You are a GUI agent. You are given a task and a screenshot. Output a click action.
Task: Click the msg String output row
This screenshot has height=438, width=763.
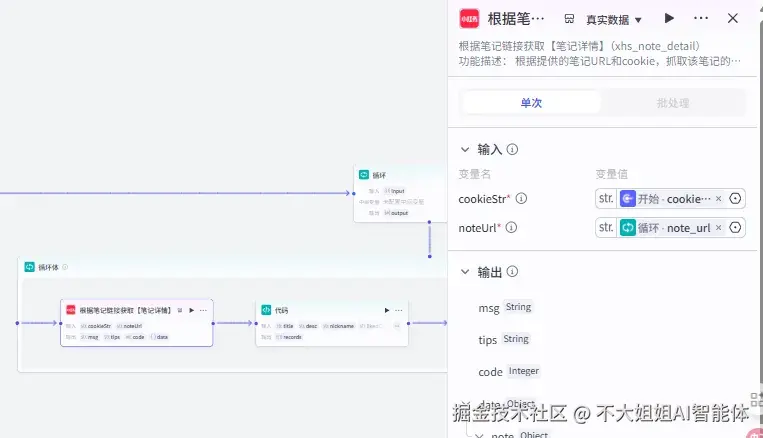pos(505,307)
